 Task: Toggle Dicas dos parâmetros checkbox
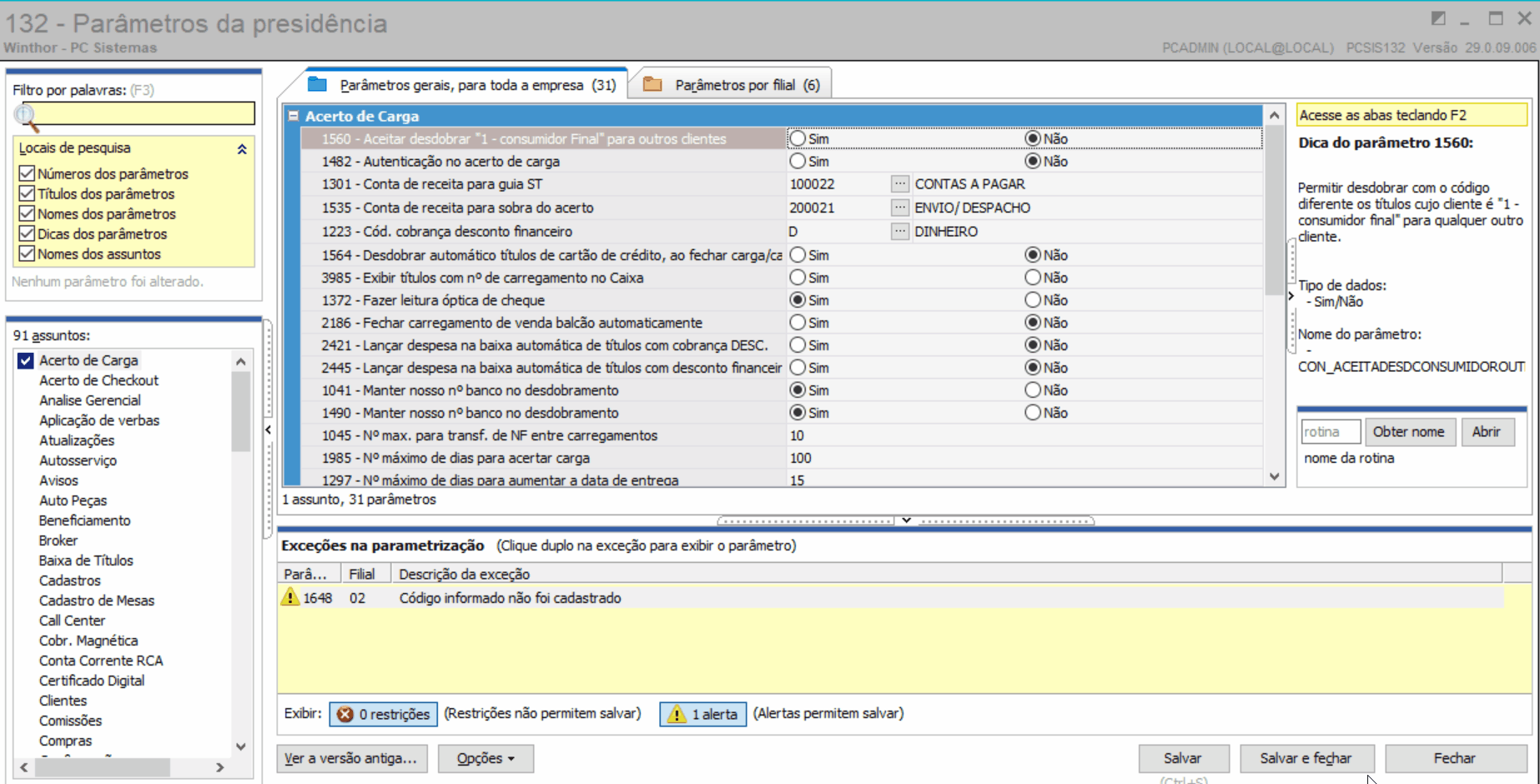tap(27, 234)
